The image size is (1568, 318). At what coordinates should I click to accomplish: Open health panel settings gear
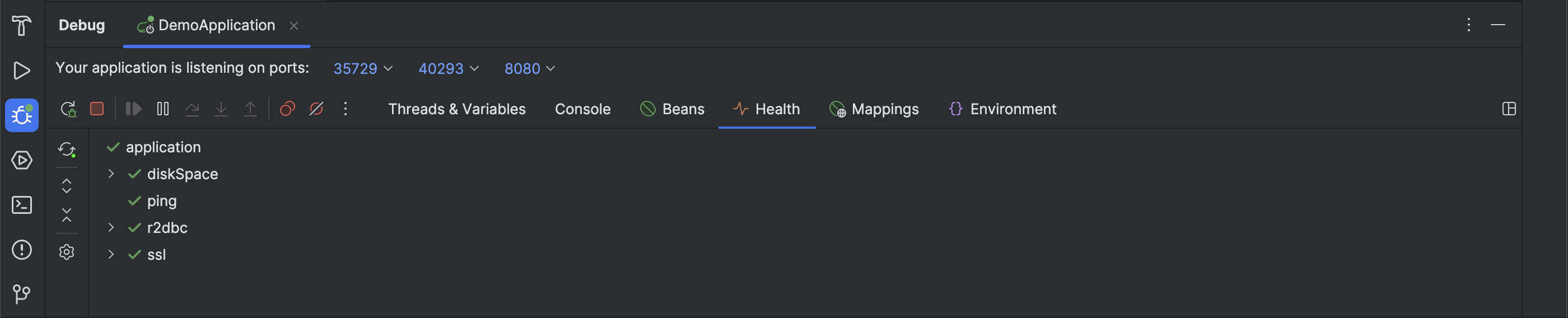(x=67, y=252)
